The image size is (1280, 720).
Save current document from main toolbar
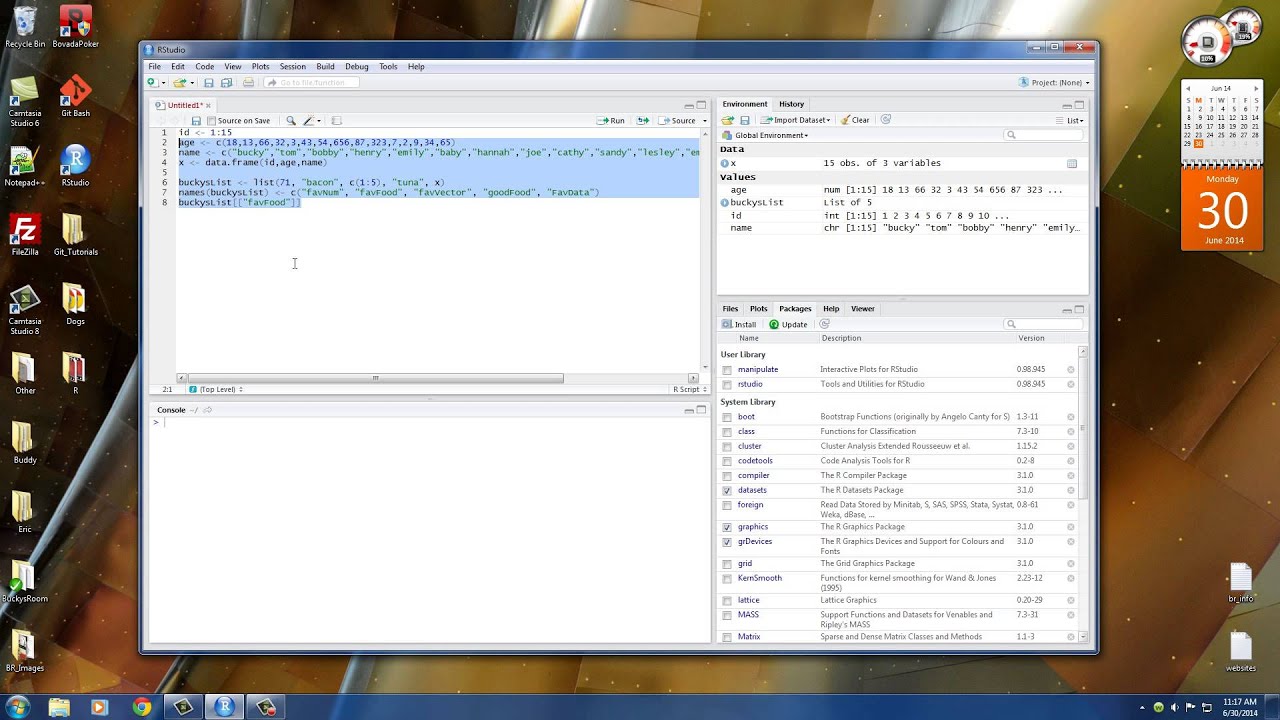point(209,83)
